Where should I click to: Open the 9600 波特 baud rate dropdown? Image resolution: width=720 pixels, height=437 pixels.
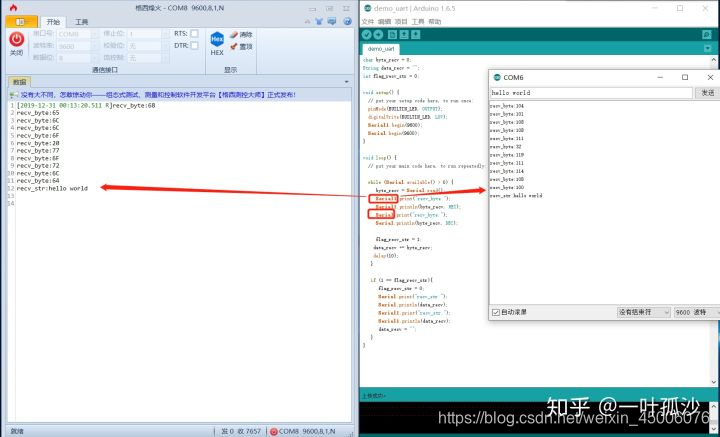[697, 312]
